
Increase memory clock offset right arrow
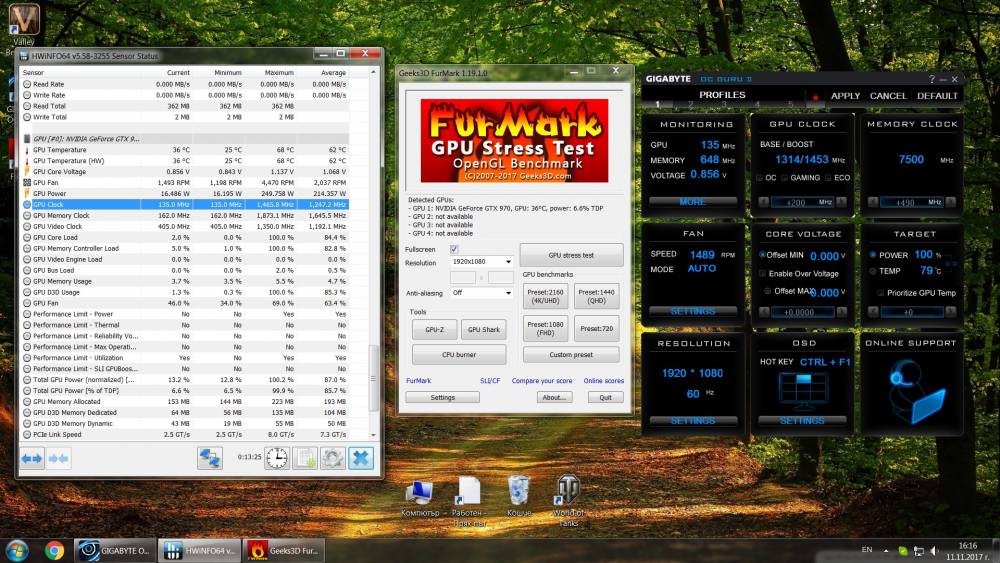pyautogui.click(x=951, y=202)
